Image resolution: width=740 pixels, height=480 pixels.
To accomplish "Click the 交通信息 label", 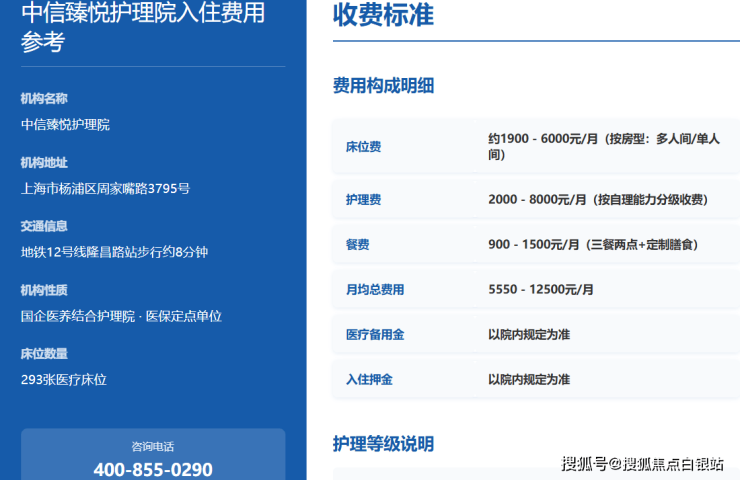I will point(44,226).
